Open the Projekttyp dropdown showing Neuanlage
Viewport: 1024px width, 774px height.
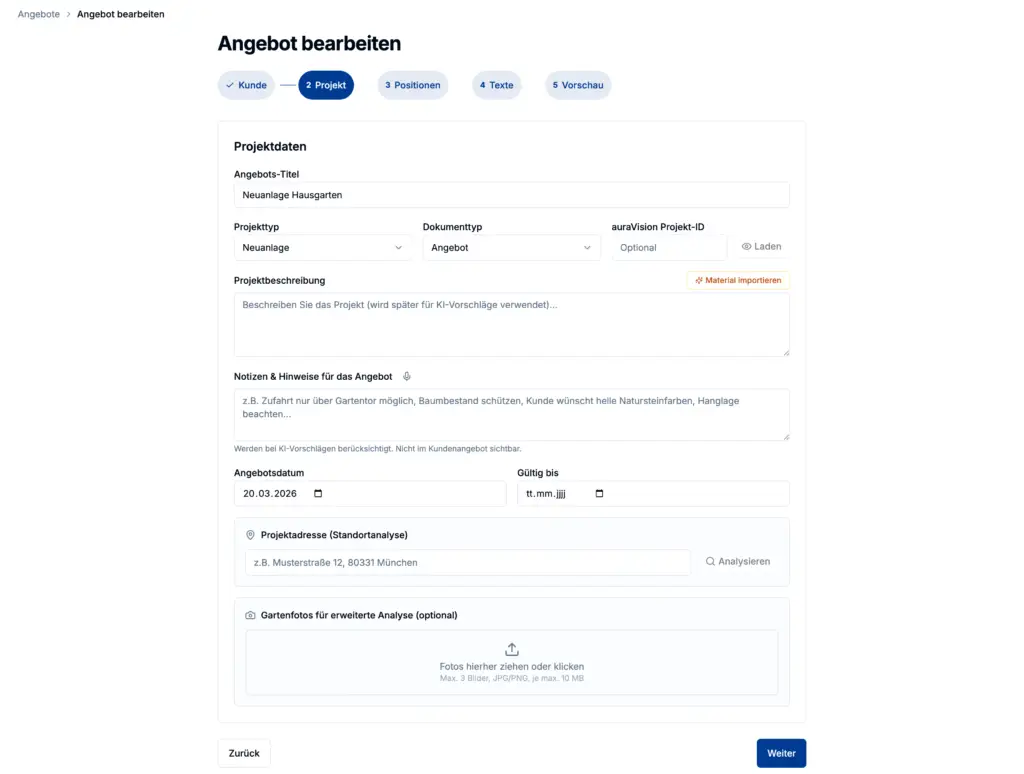322,248
